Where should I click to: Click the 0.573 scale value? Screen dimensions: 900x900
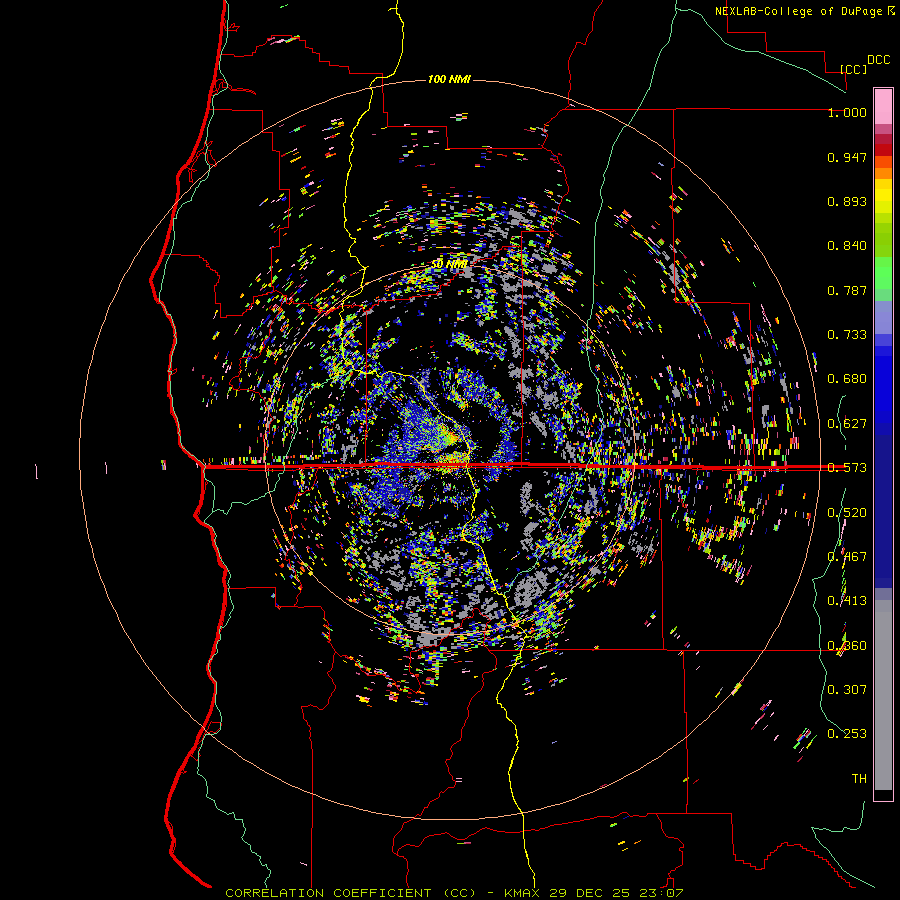point(847,468)
